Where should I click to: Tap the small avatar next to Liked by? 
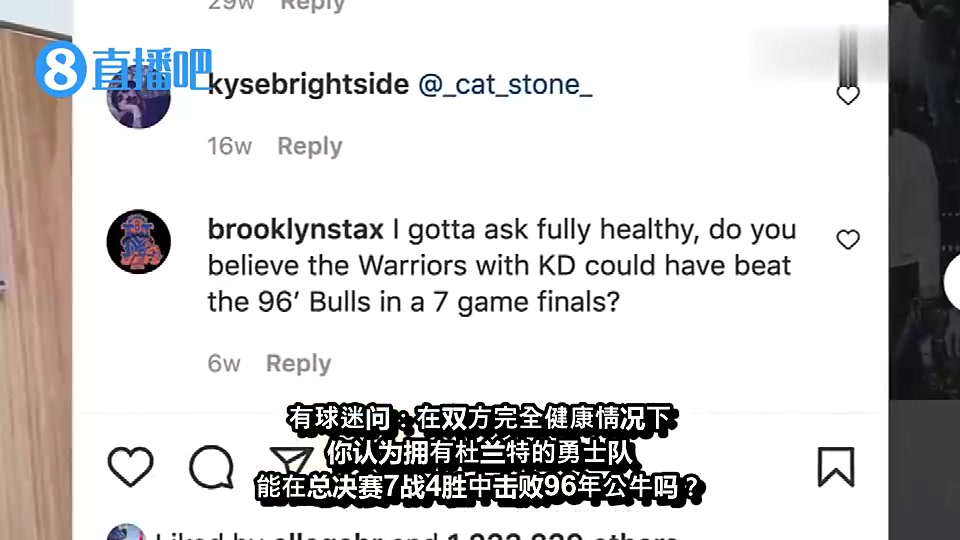(126, 532)
